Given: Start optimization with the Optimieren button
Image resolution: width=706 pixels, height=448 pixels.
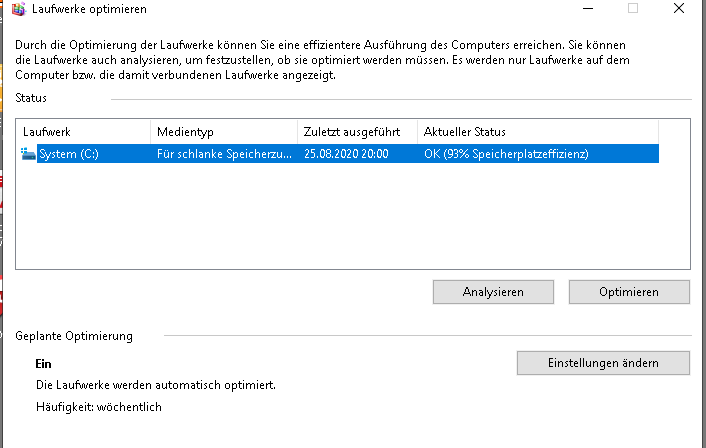Looking at the screenshot, I should click(x=629, y=292).
